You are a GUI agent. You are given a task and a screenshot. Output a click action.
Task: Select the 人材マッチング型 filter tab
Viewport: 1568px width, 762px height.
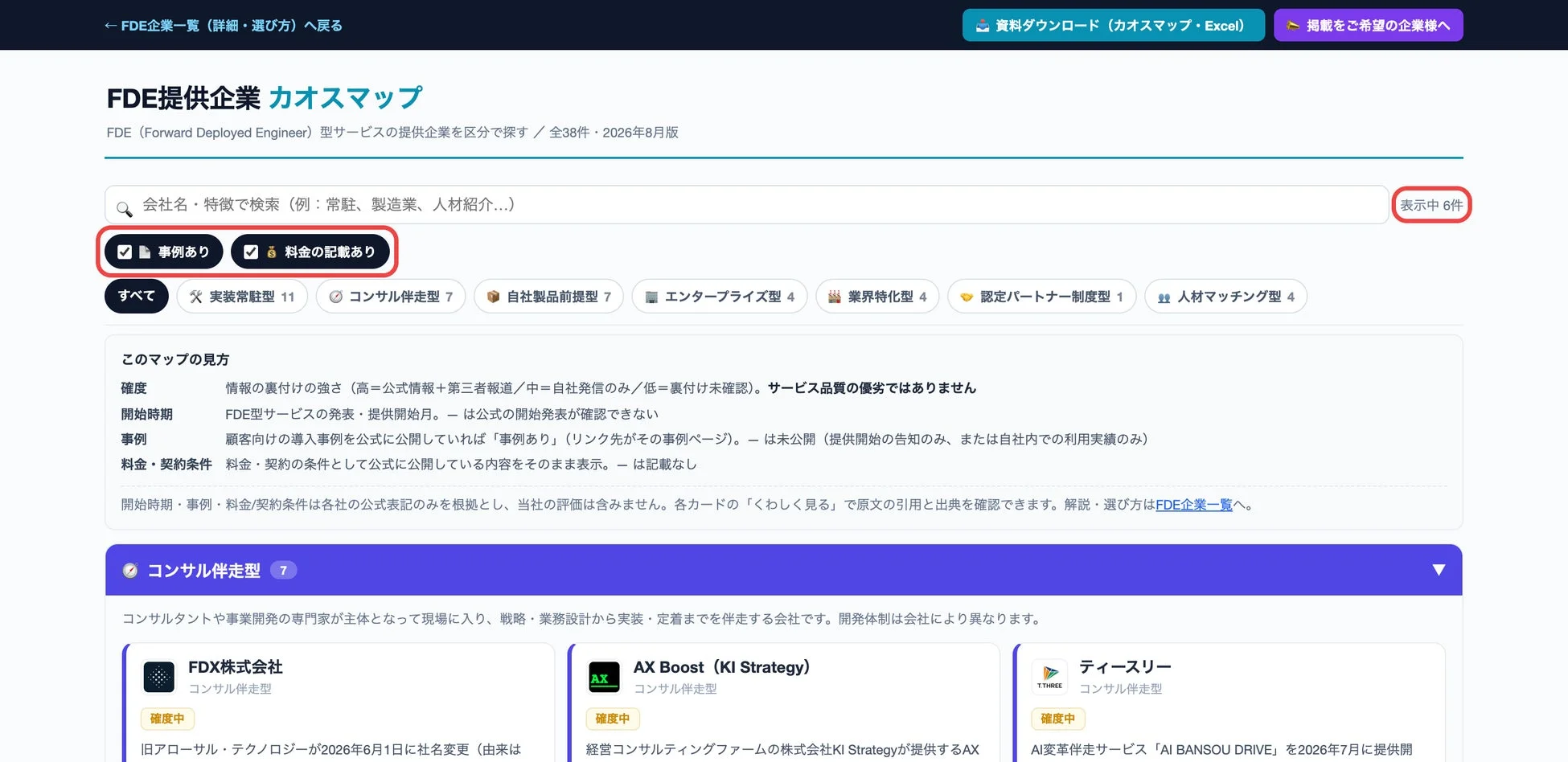click(x=1225, y=297)
